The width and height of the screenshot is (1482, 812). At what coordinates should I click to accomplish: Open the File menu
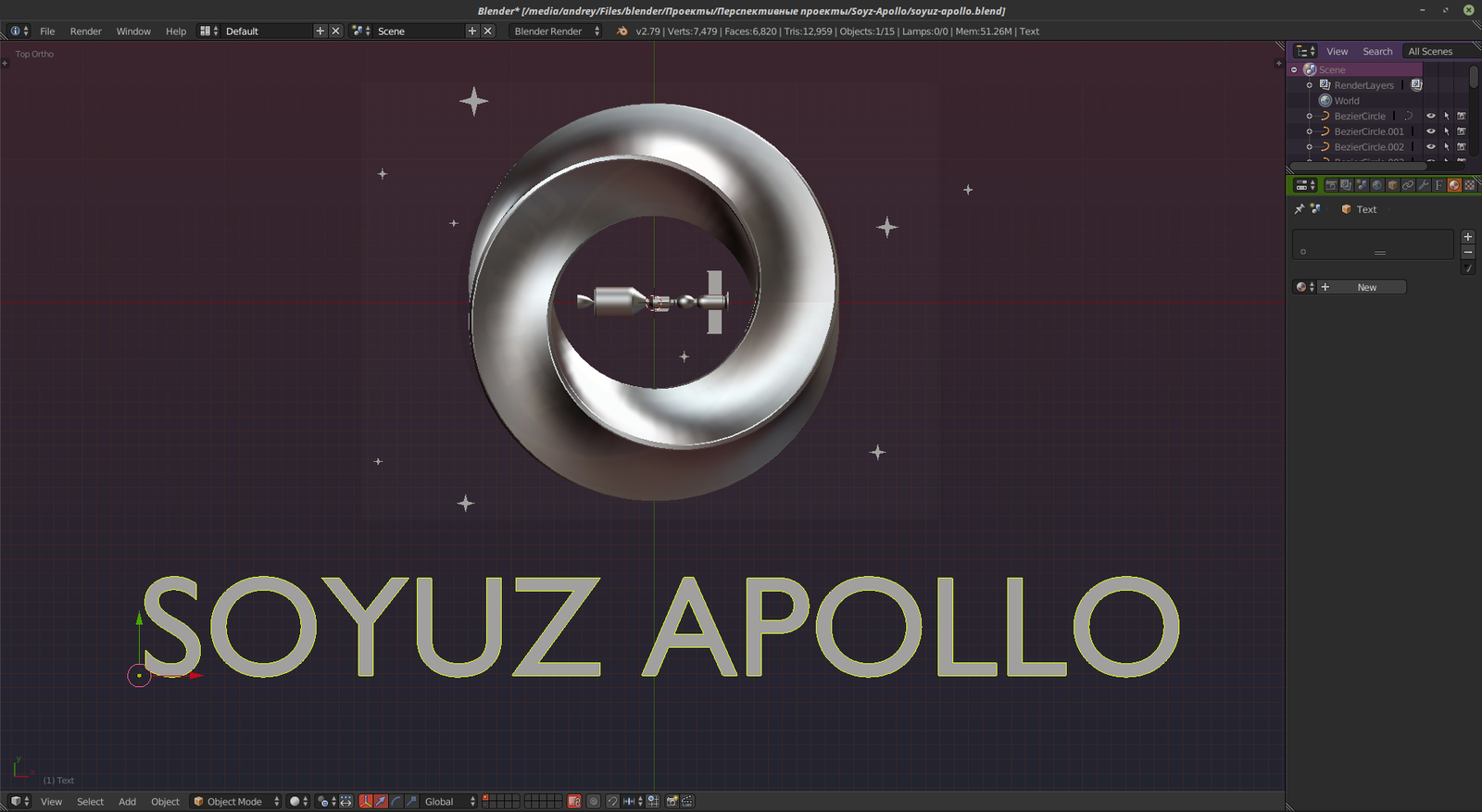tap(47, 31)
